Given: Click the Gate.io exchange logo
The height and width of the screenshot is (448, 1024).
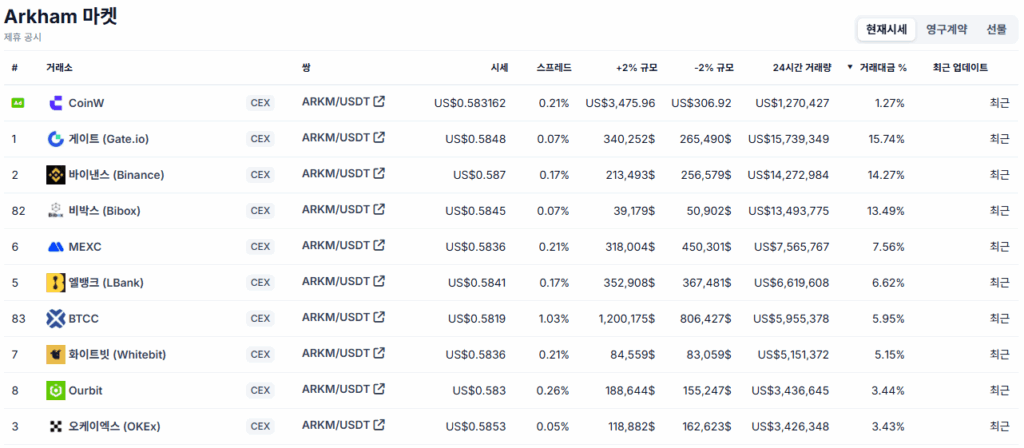Looking at the screenshot, I should tap(56, 139).
